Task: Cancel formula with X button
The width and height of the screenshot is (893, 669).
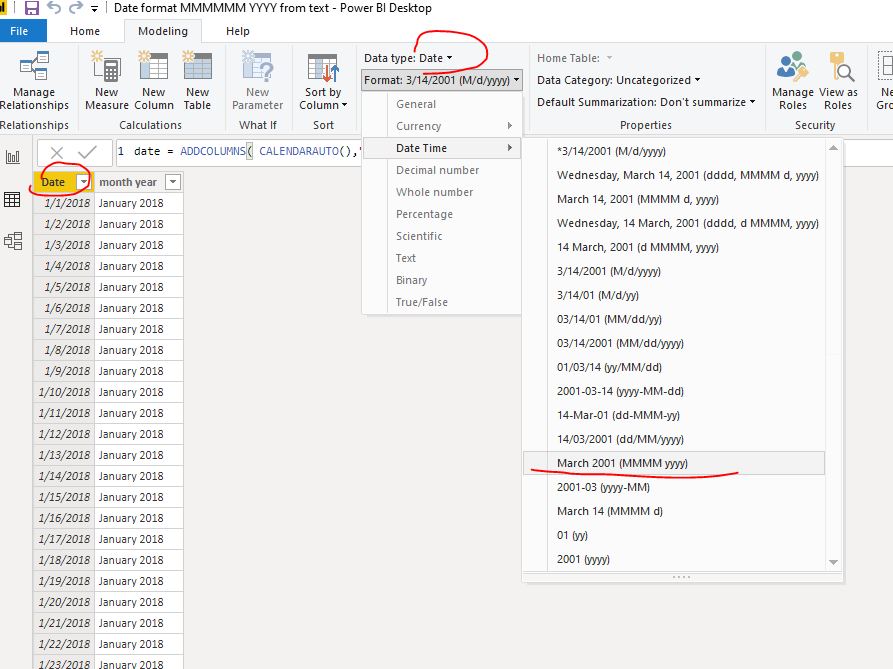Action: (x=56, y=152)
